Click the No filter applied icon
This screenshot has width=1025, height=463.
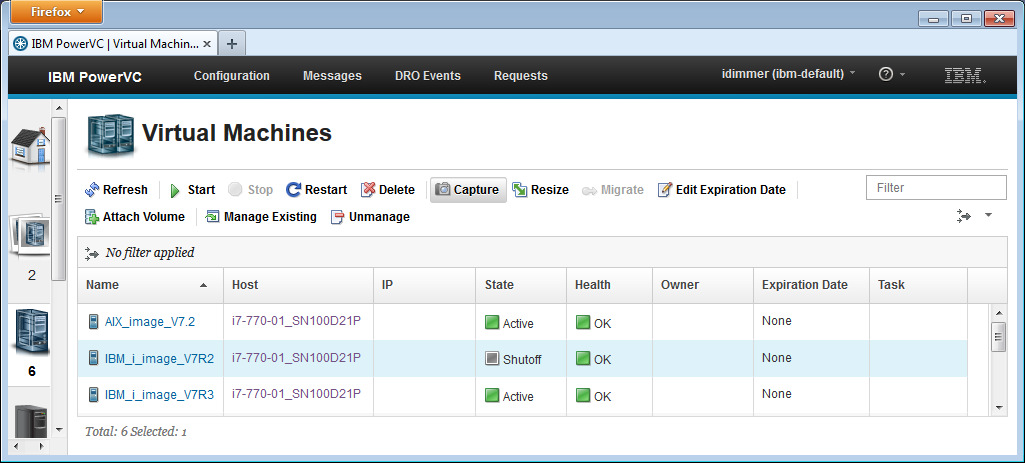point(92,253)
